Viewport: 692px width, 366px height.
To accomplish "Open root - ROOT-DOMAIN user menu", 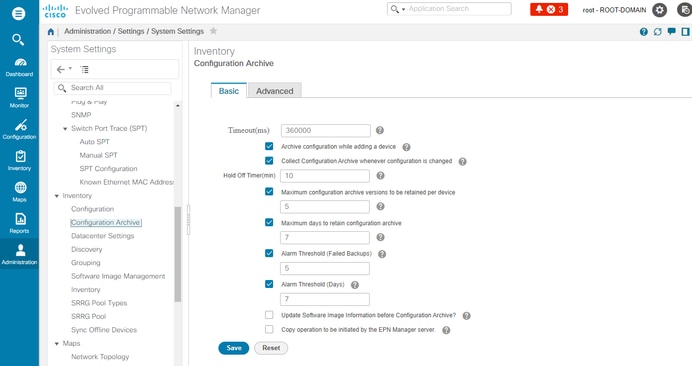I will tap(614, 10).
